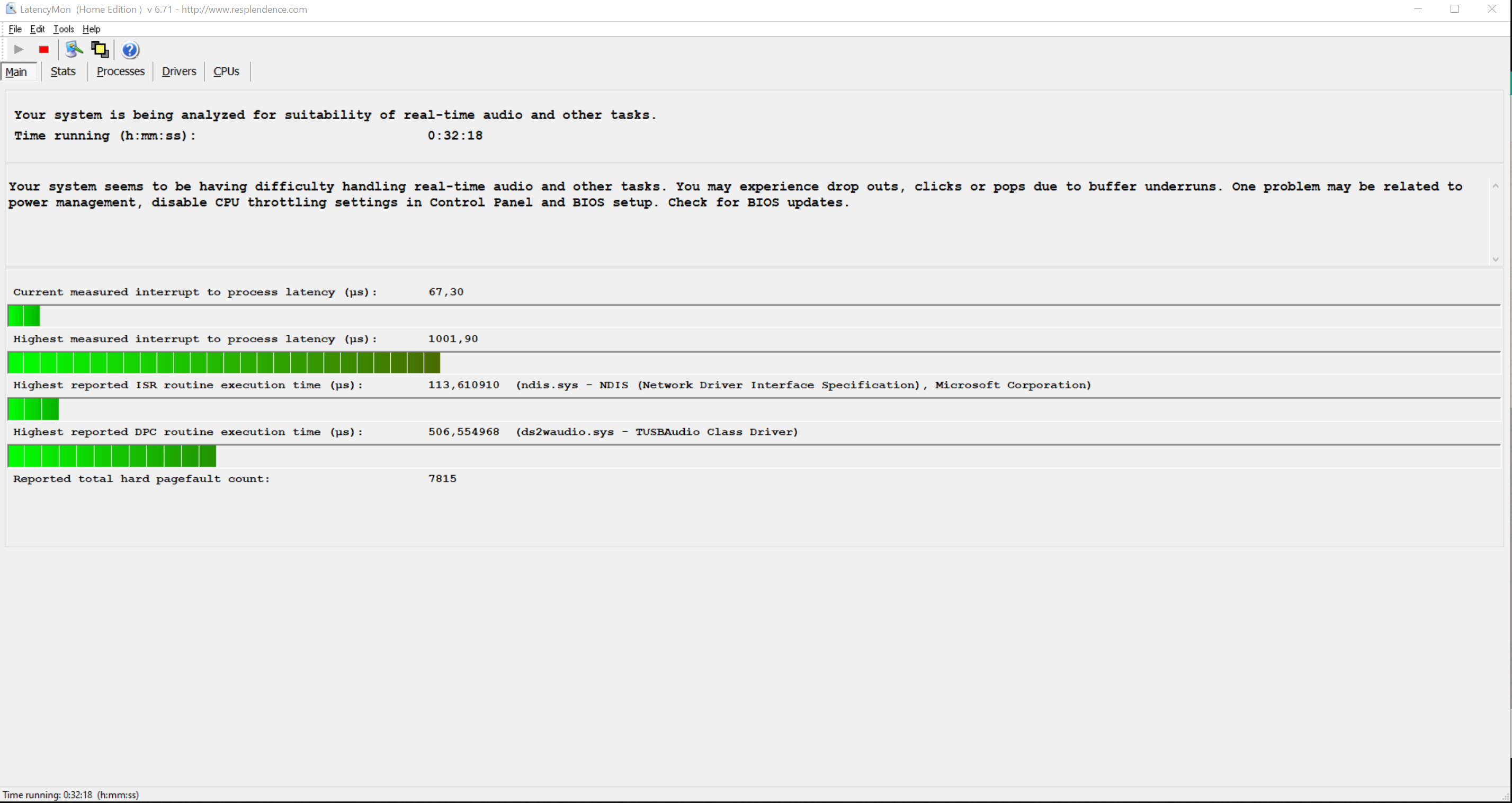Open the File menu
Image resolution: width=1512 pixels, height=803 pixels.
tap(15, 29)
